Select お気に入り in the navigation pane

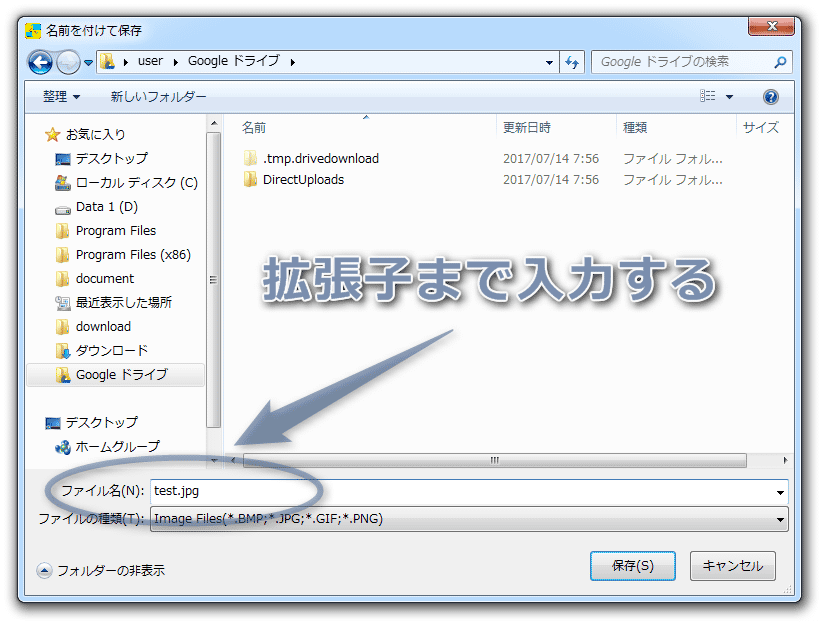click(95, 135)
